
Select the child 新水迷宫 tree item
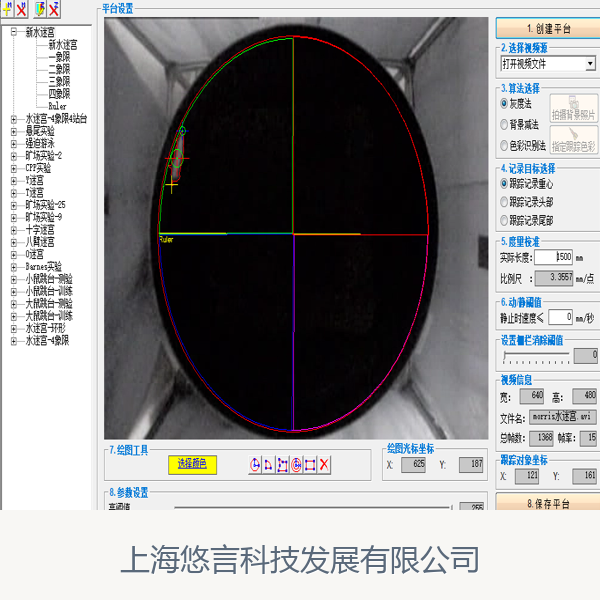pos(63,45)
